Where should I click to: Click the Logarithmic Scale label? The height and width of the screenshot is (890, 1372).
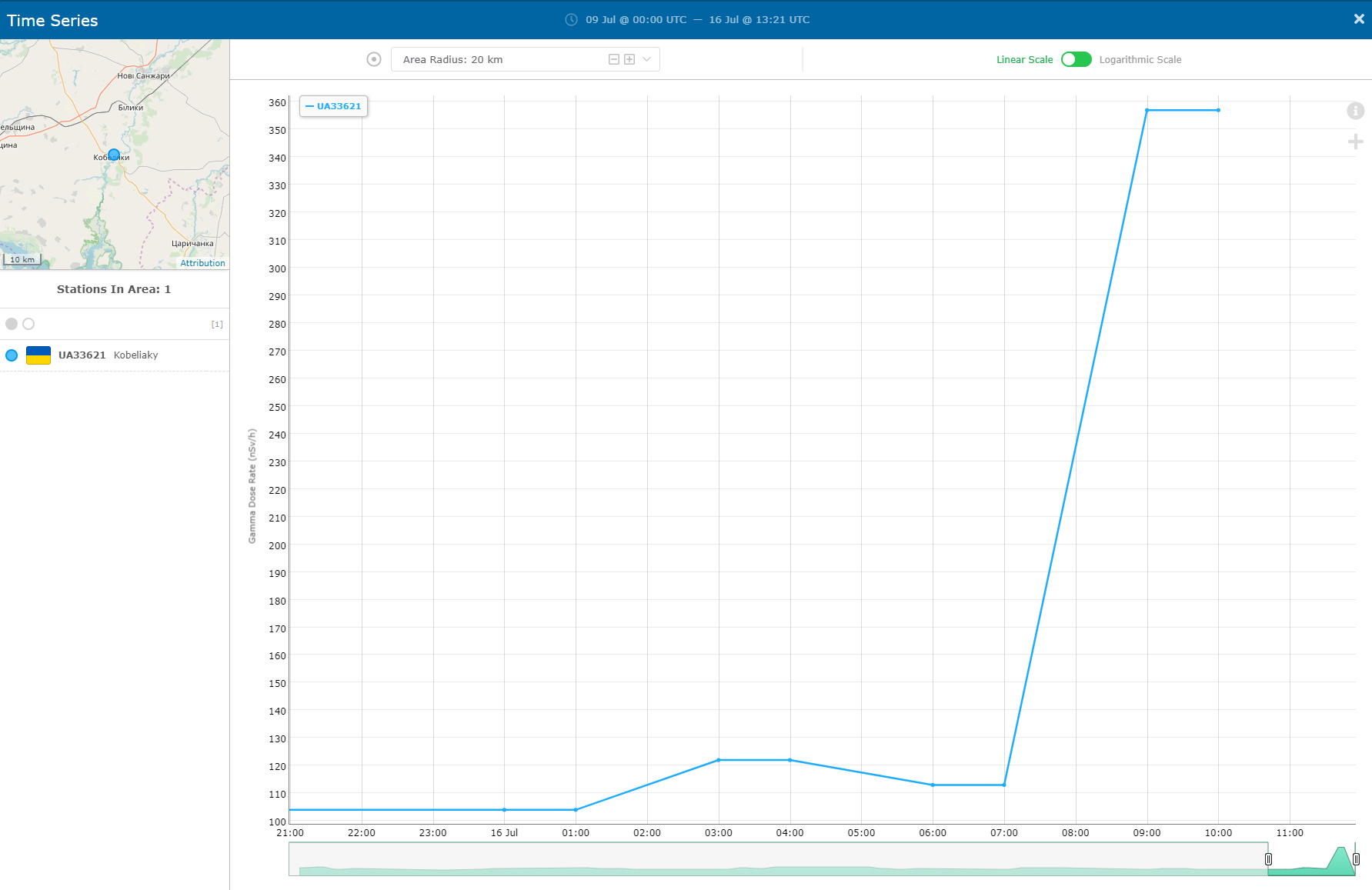(1140, 59)
